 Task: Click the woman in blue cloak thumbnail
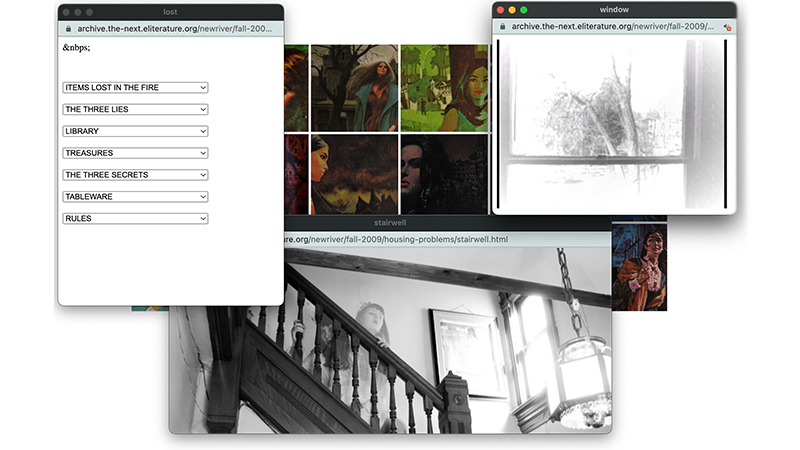point(354,88)
